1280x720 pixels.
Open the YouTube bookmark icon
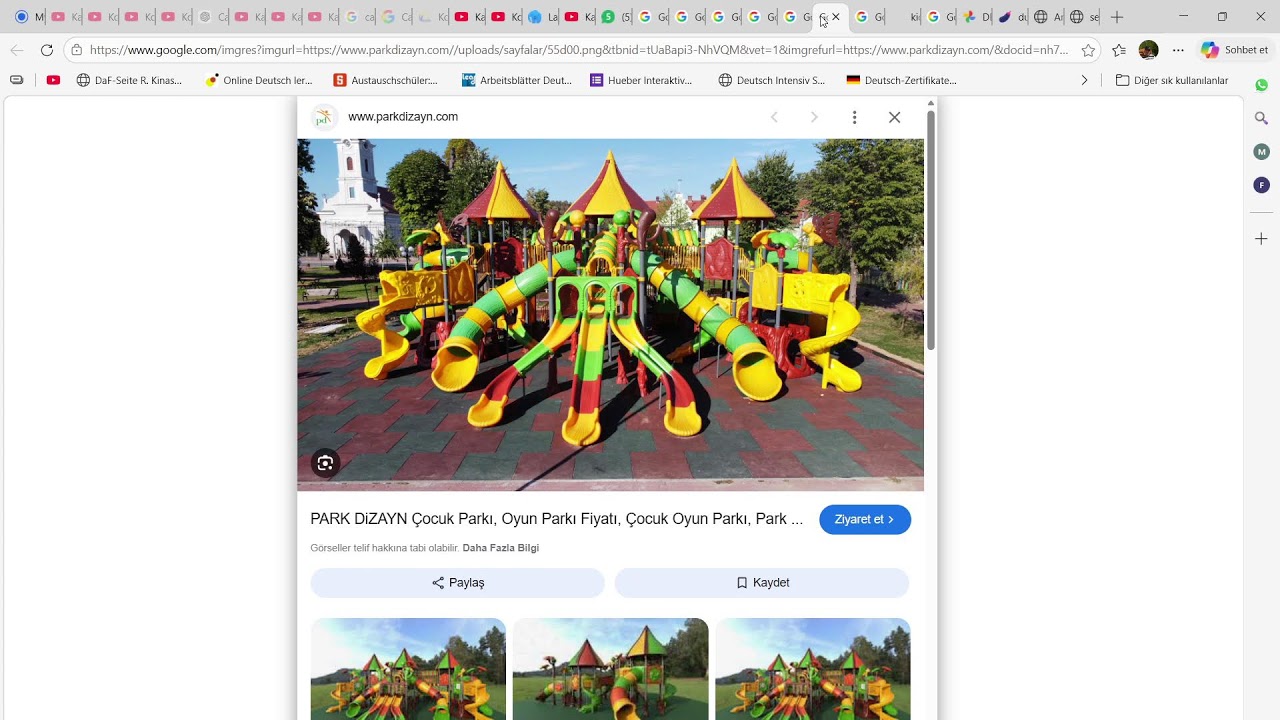(x=53, y=80)
